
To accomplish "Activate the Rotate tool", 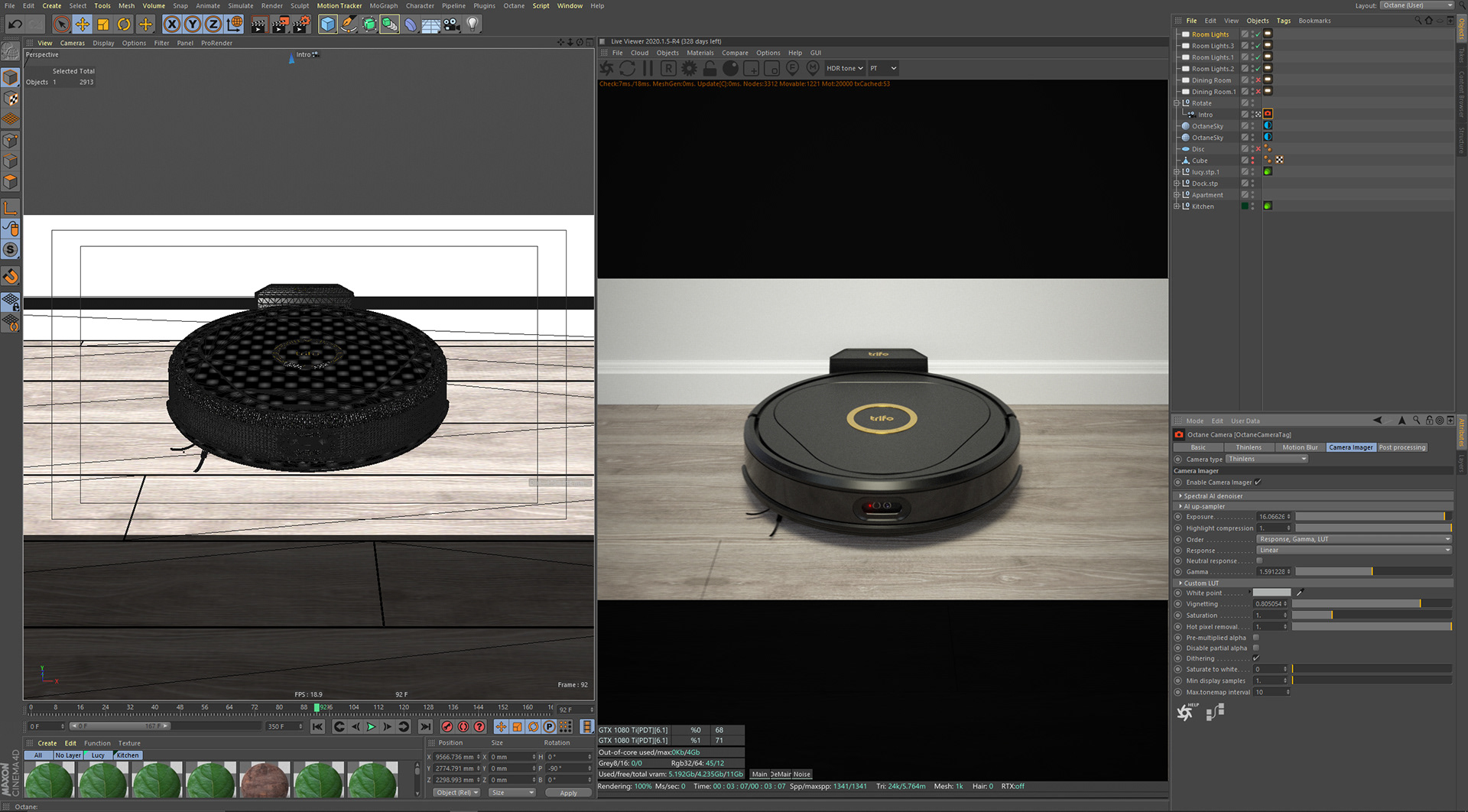I will tap(124, 24).
